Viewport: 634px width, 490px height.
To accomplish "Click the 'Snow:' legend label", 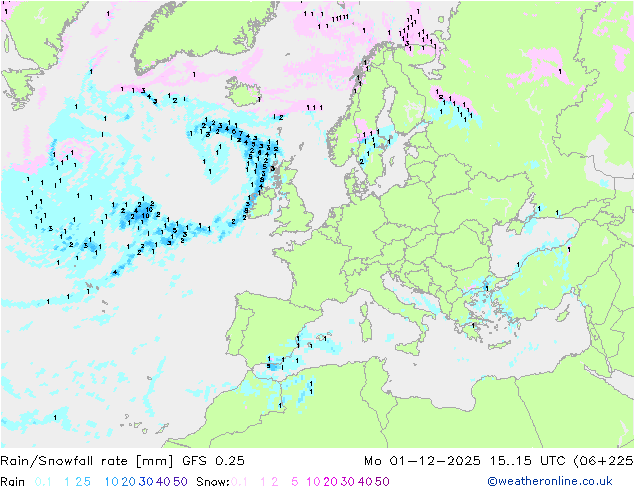I will 213,482.
